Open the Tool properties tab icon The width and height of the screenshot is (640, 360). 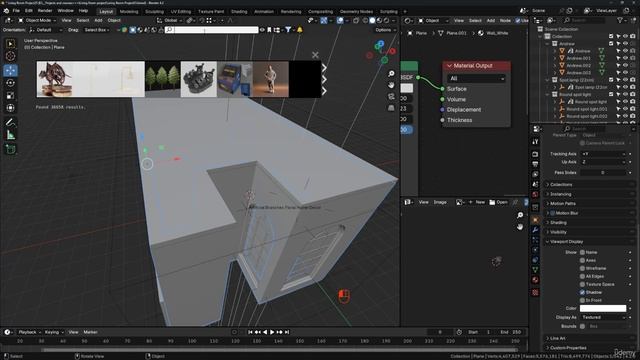[x=535, y=142]
